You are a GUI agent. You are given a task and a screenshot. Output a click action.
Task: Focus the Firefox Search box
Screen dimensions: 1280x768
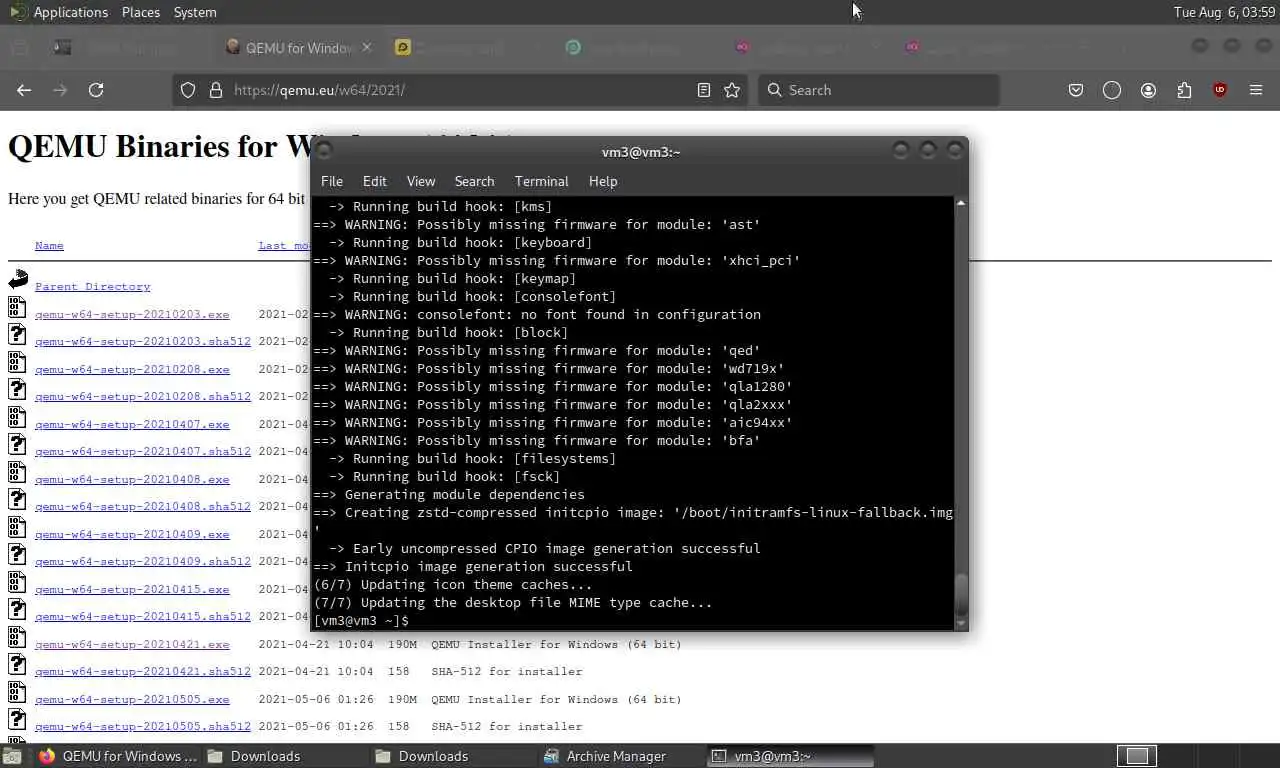878,90
